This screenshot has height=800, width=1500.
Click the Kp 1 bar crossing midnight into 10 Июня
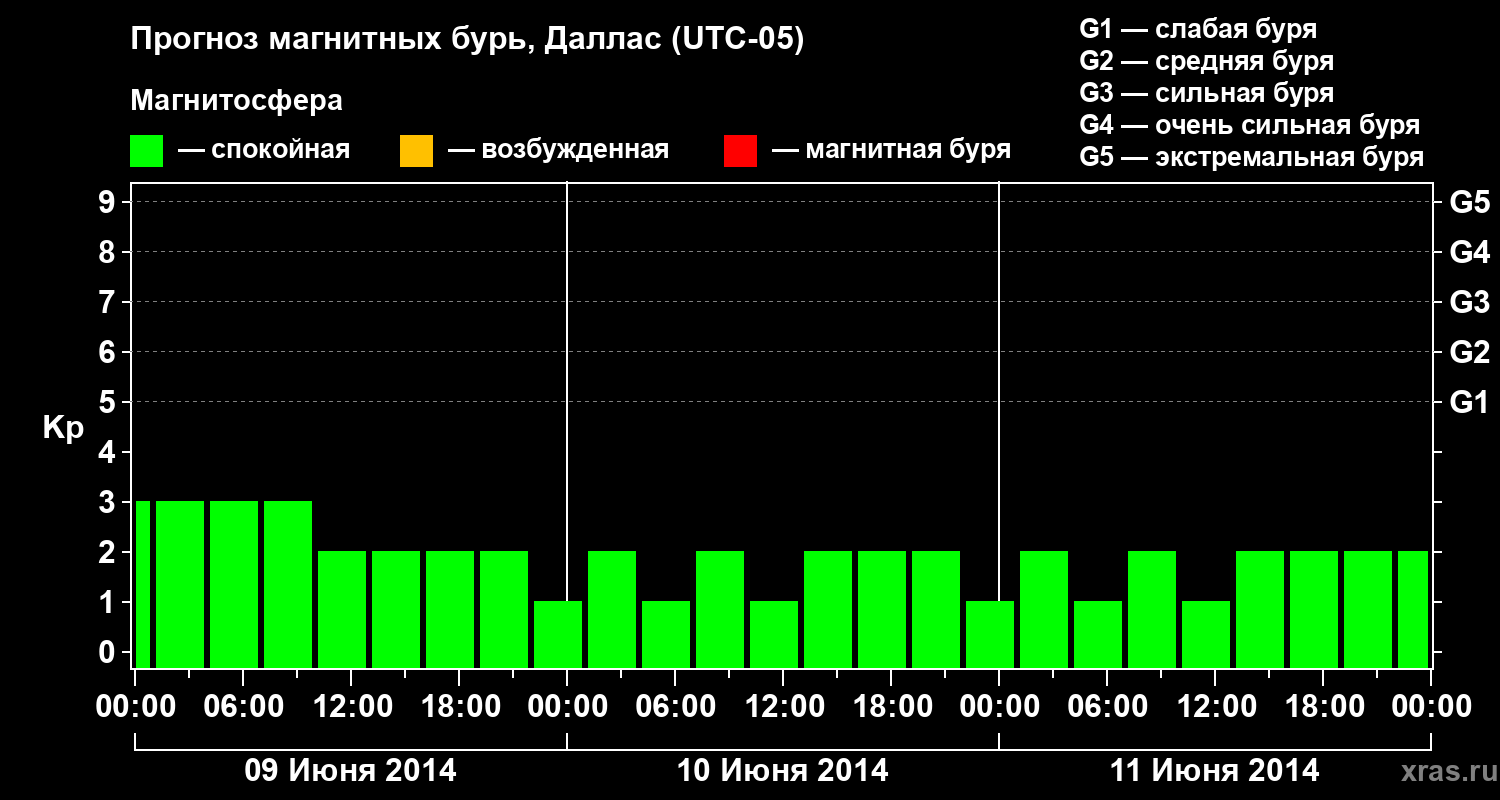[558, 634]
